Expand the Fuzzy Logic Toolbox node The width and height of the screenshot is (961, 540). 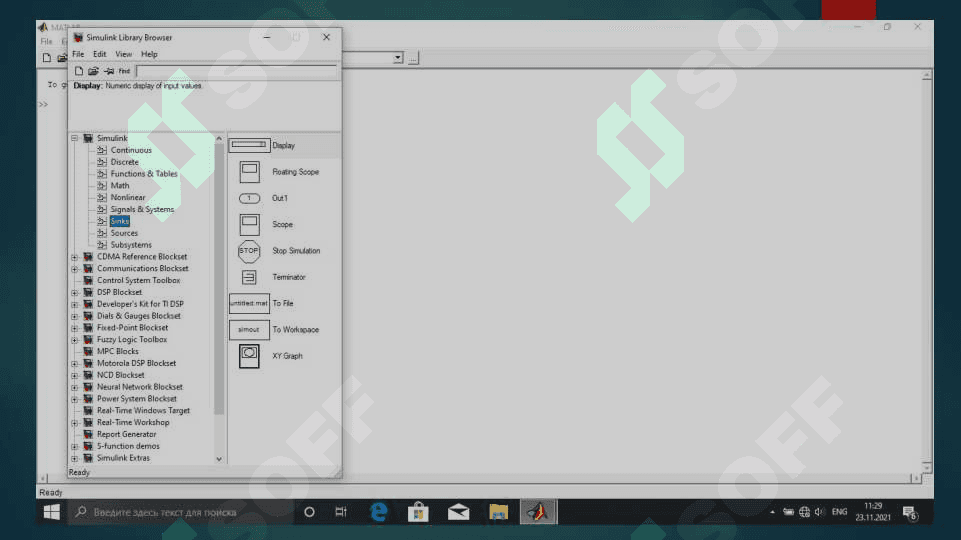click(x=74, y=340)
